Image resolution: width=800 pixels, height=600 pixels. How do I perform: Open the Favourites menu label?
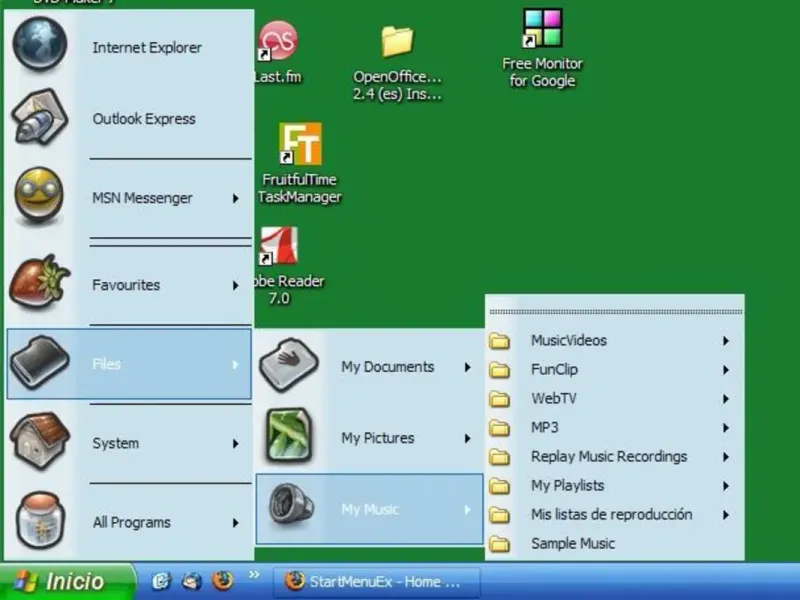coord(126,285)
